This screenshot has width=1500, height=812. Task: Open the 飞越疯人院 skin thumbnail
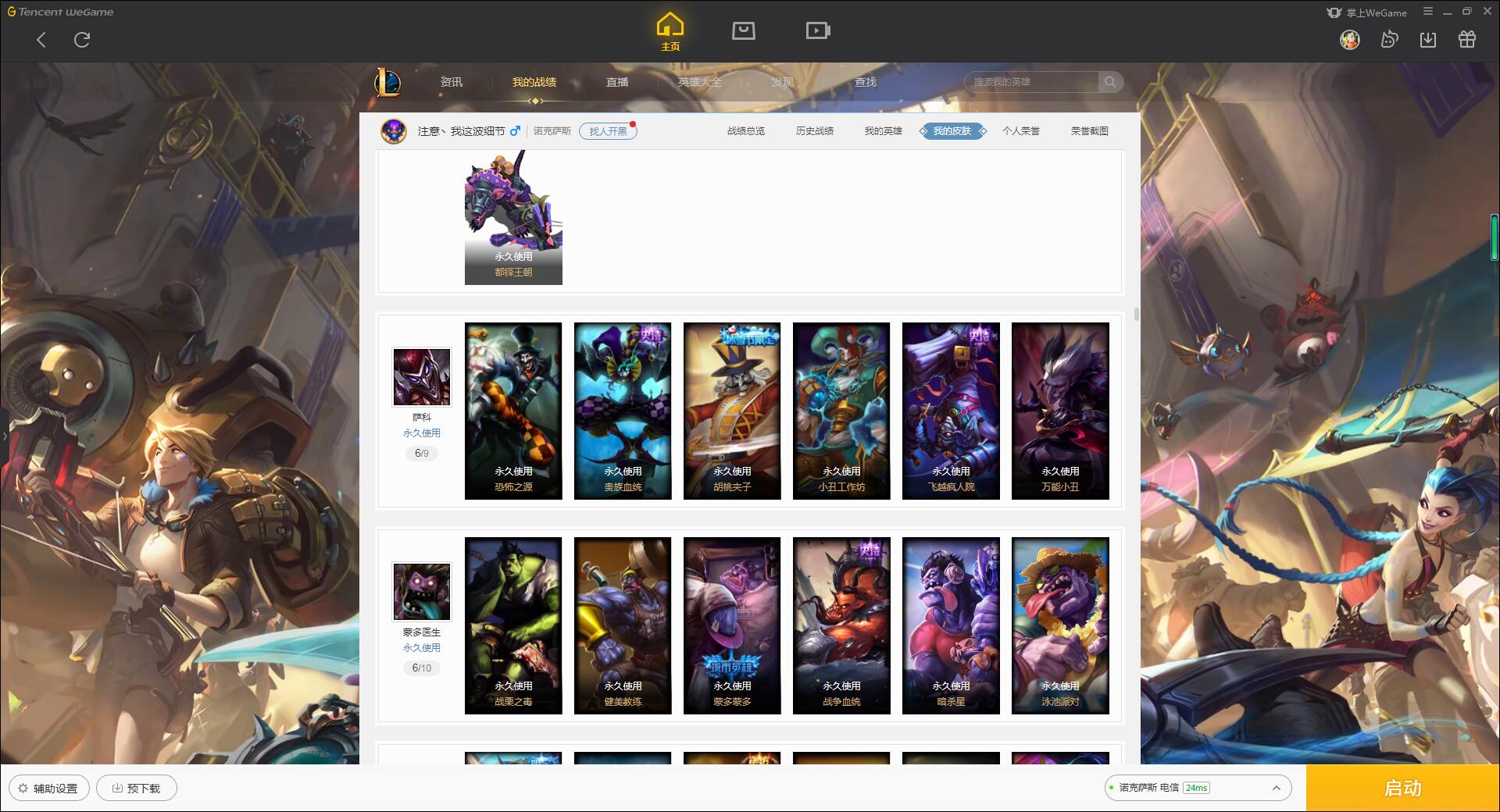(x=951, y=411)
